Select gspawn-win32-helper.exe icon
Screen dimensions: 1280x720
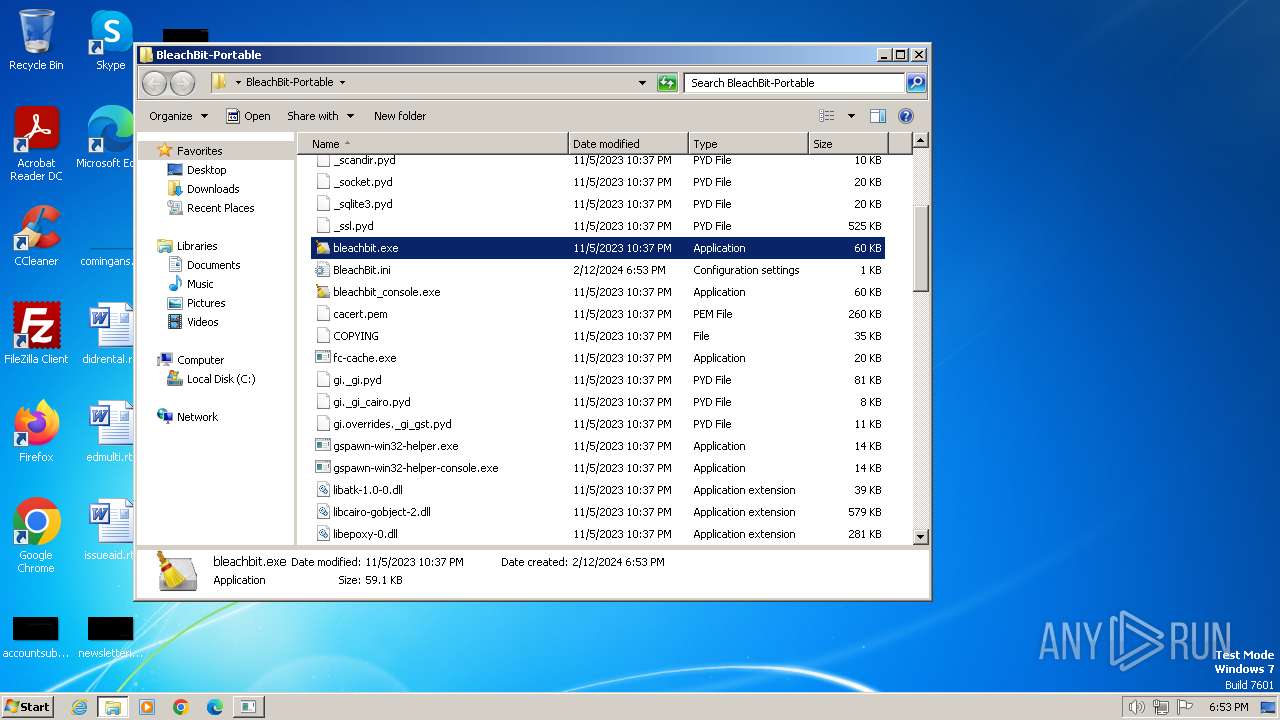[322, 446]
